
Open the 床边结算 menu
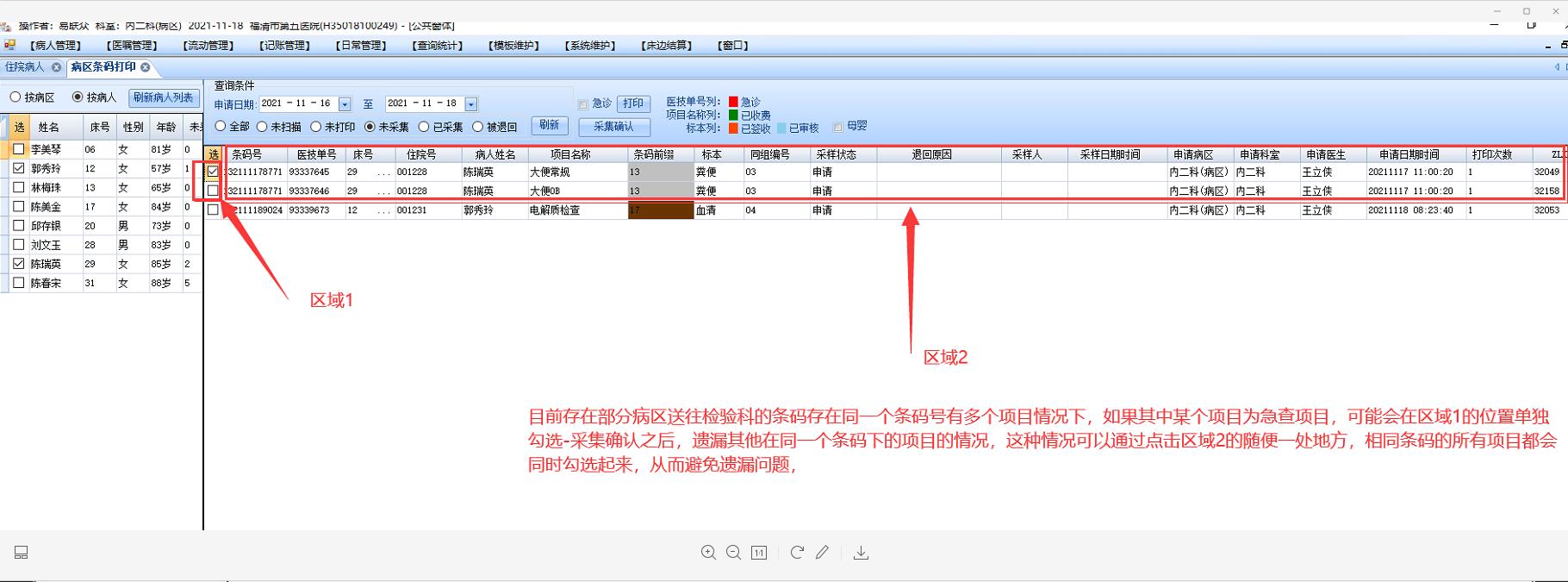(x=668, y=46)
